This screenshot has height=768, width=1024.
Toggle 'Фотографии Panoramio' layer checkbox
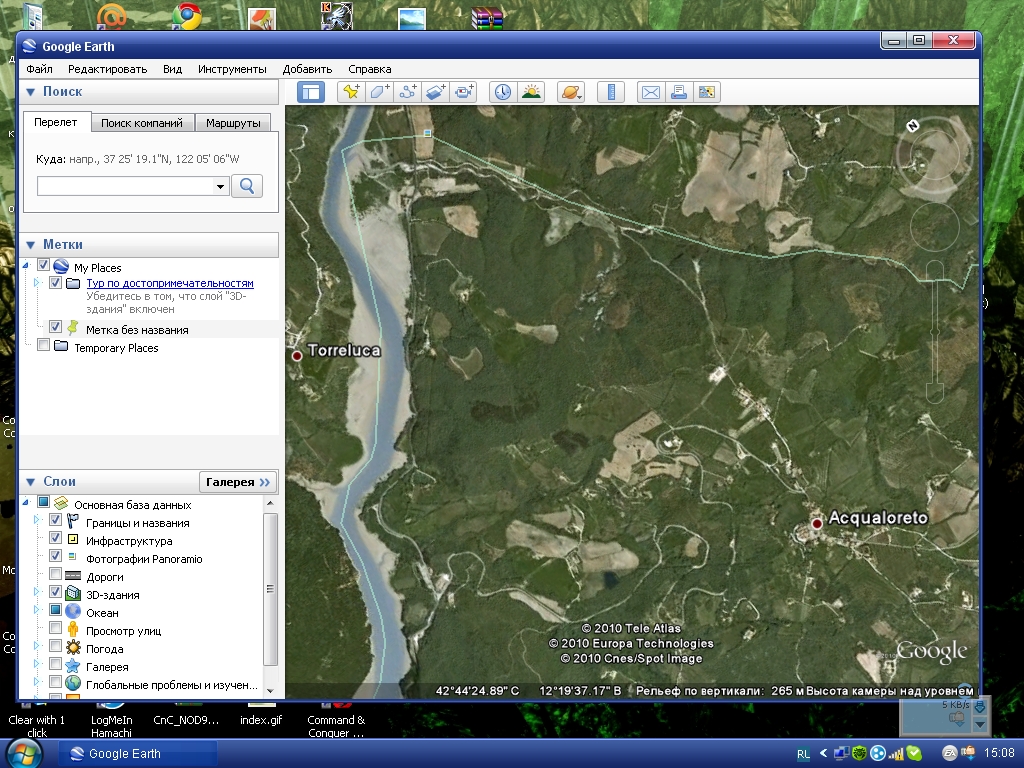56,556
